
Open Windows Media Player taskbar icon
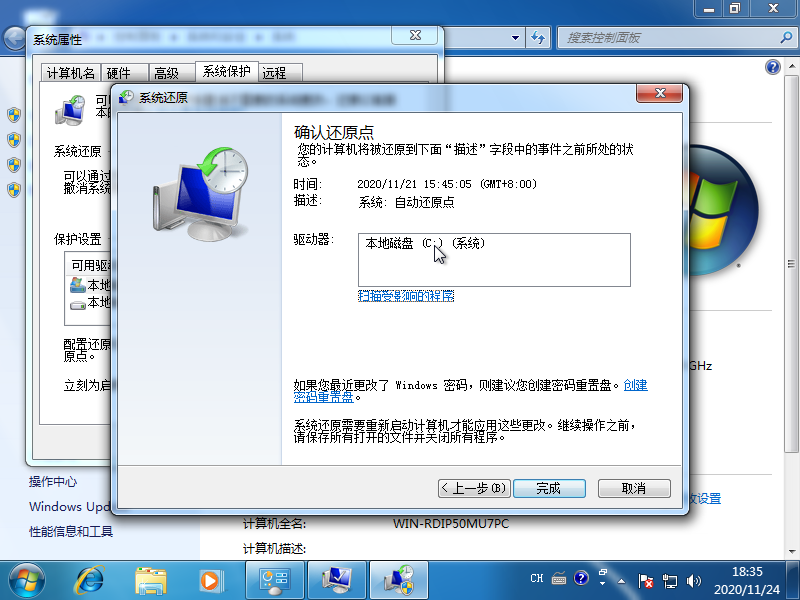210,580
